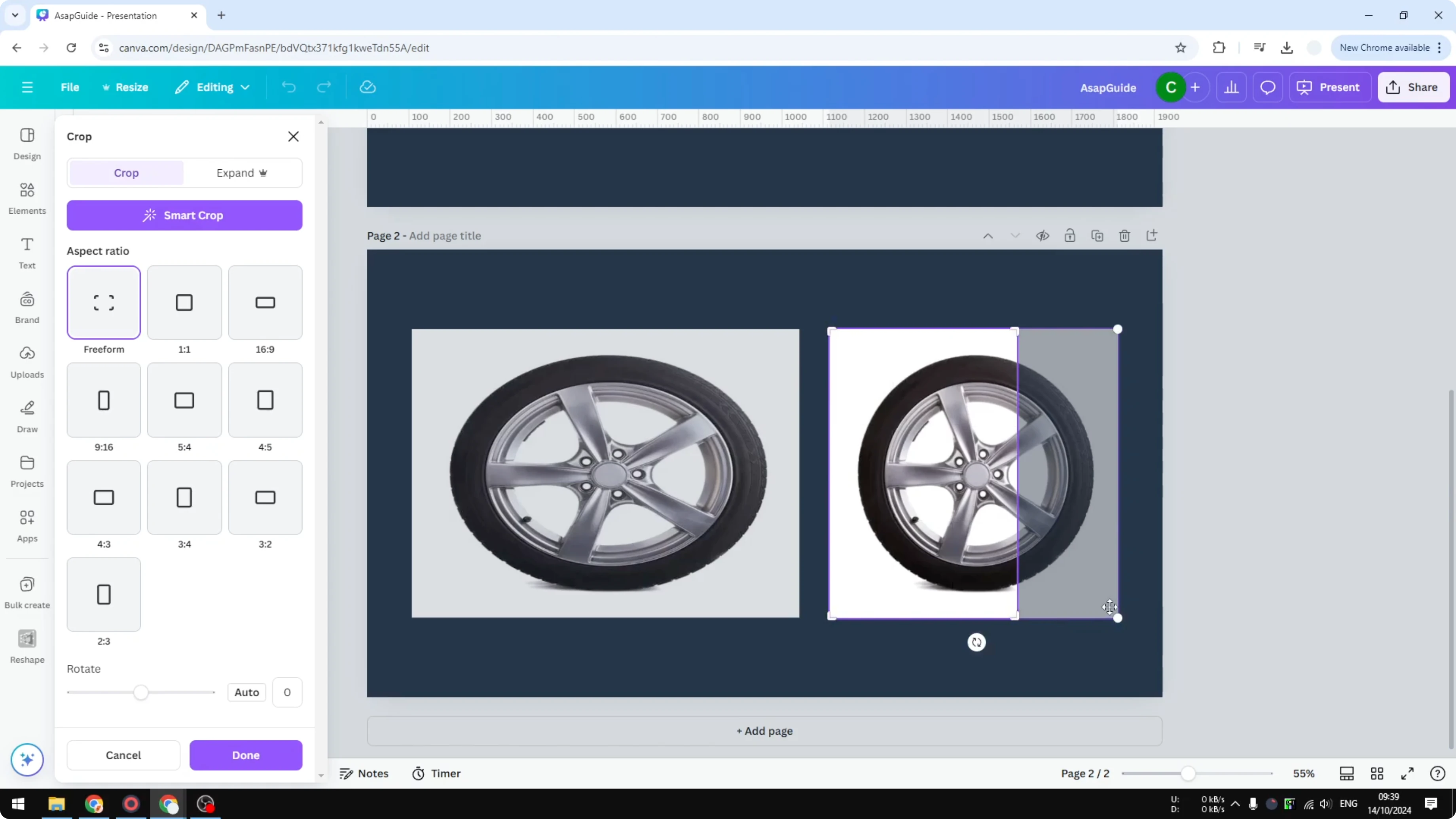This screenshot has height=819, width=1456.
Task: Apply Smart Crop
Action: 184,215
